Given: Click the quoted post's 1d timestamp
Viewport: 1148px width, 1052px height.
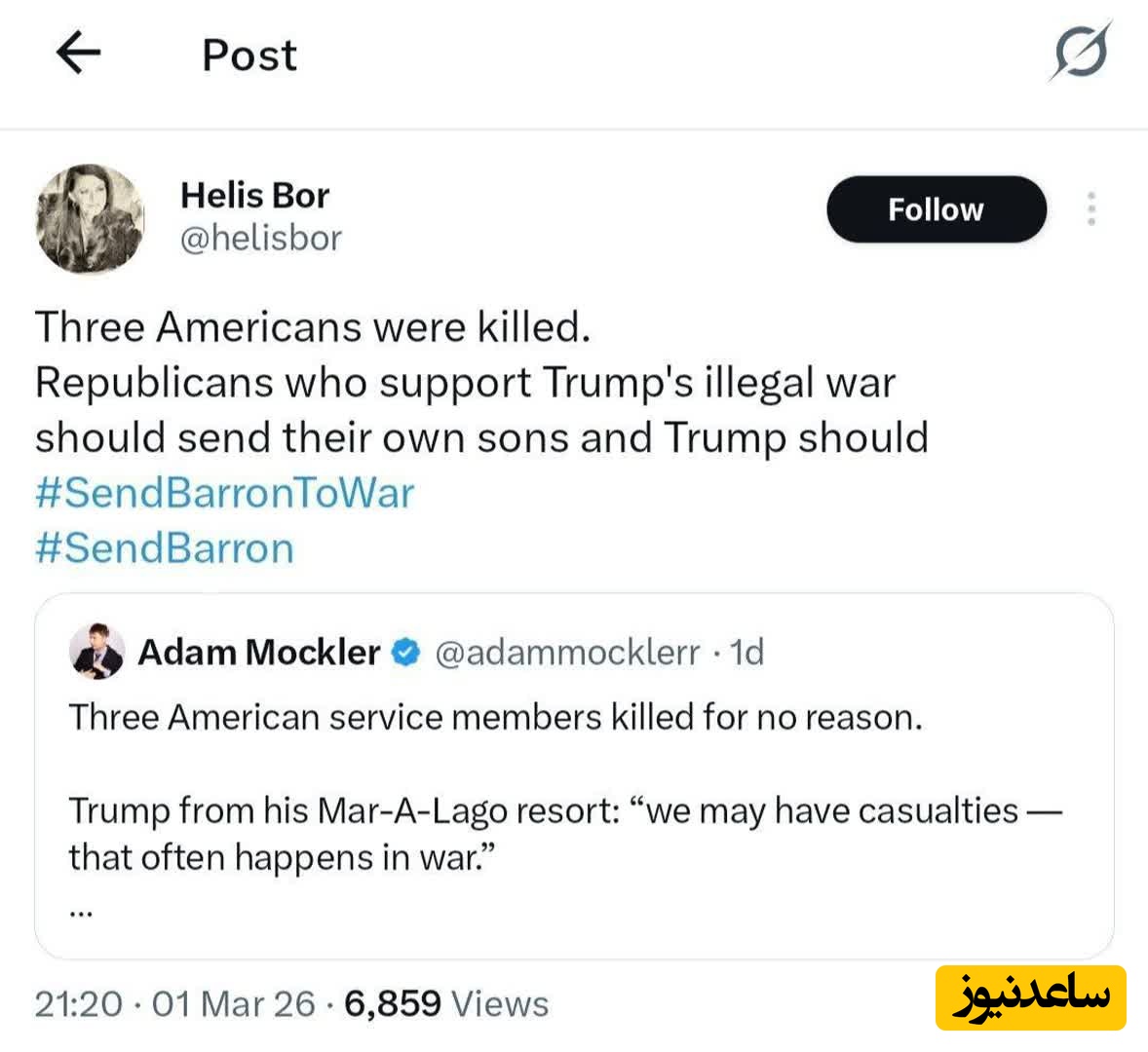Looking at the screenshot, I should [747, 653].
